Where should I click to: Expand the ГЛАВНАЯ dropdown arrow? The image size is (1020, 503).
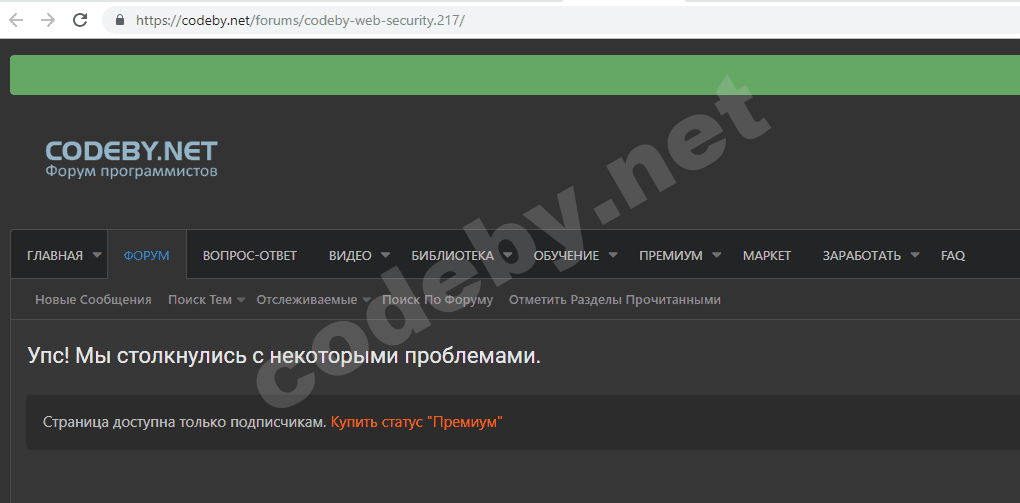[x=97, y=255]
